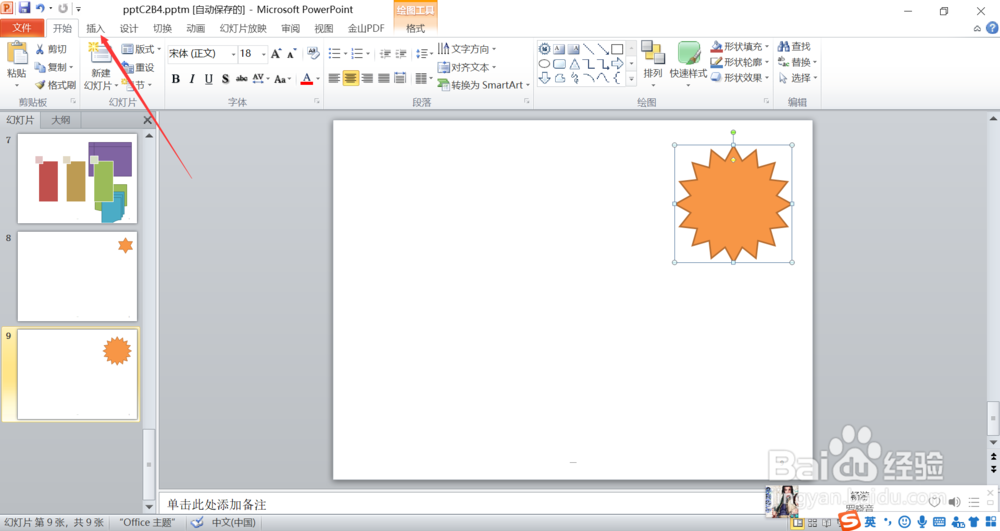Click the Format Painter (格式刷) button
The height and width of the screenshot is (531, 1000).
(x=55, y=85)
